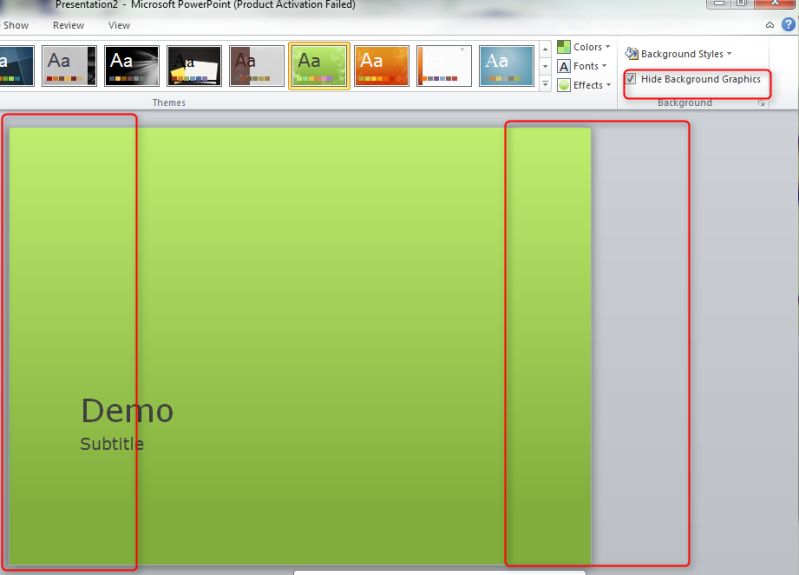
Task: Apply the light blue theme thumbnail
Action: (x=507, y=66)
